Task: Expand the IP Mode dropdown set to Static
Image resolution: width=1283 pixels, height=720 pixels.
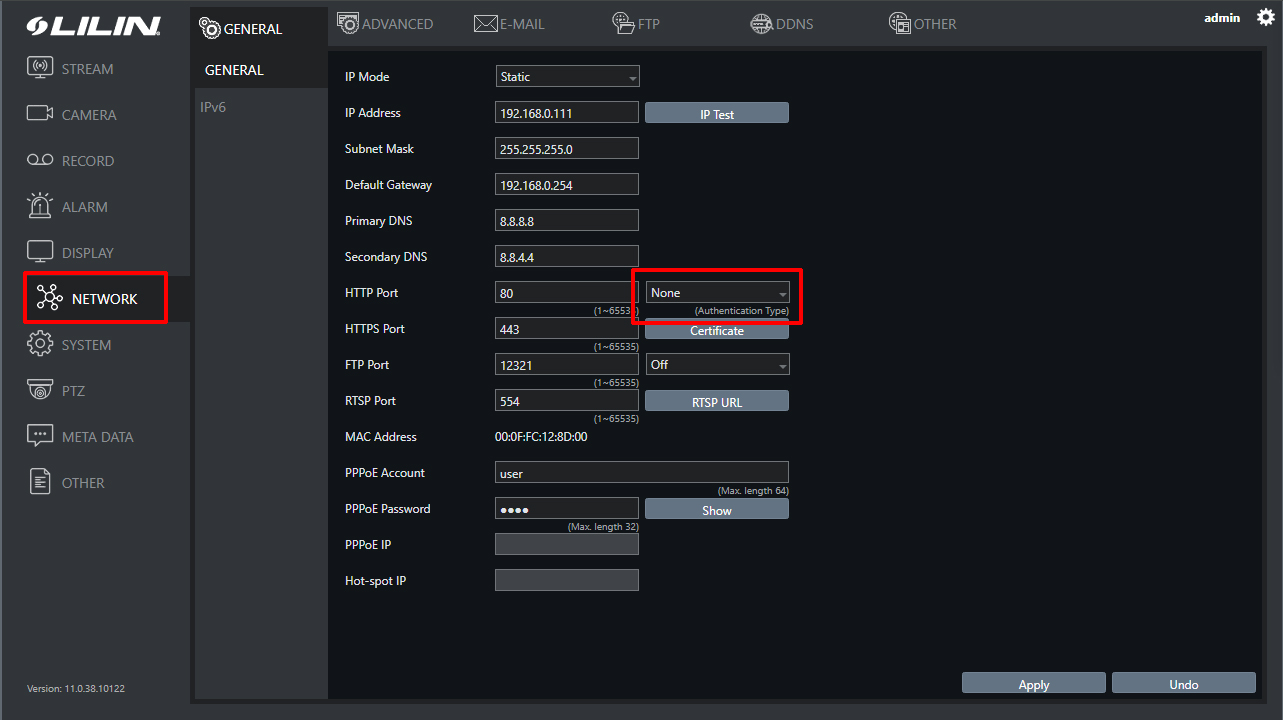Action: 567,77
